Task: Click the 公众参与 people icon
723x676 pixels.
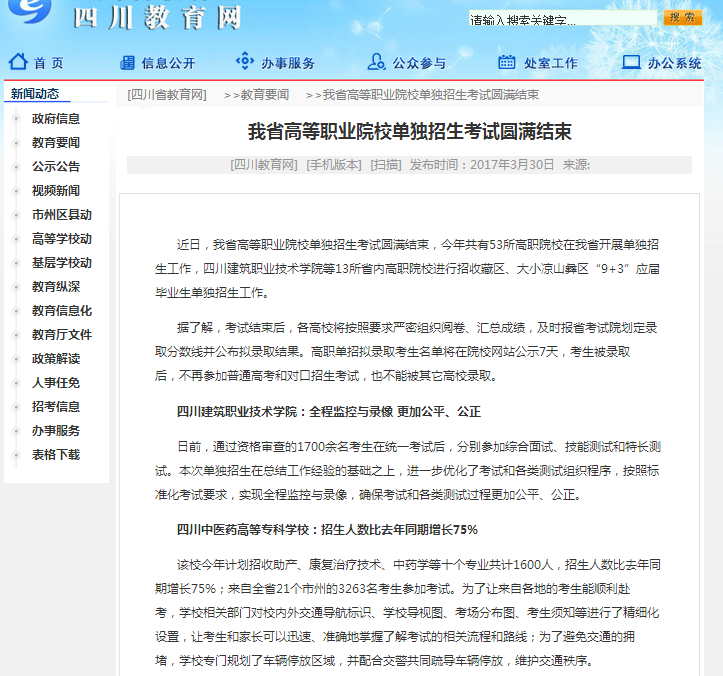Action: click(376, 62)
